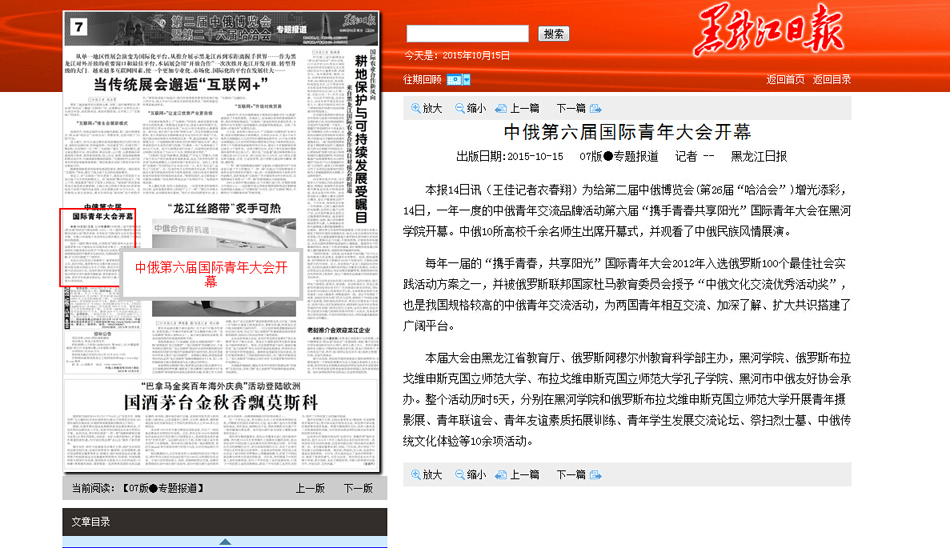Click the highlighted 中俄第六届国际青年大会开幕 tooltip on the page
The height and width of the screenshot is (548, 950).
[211, 274]
